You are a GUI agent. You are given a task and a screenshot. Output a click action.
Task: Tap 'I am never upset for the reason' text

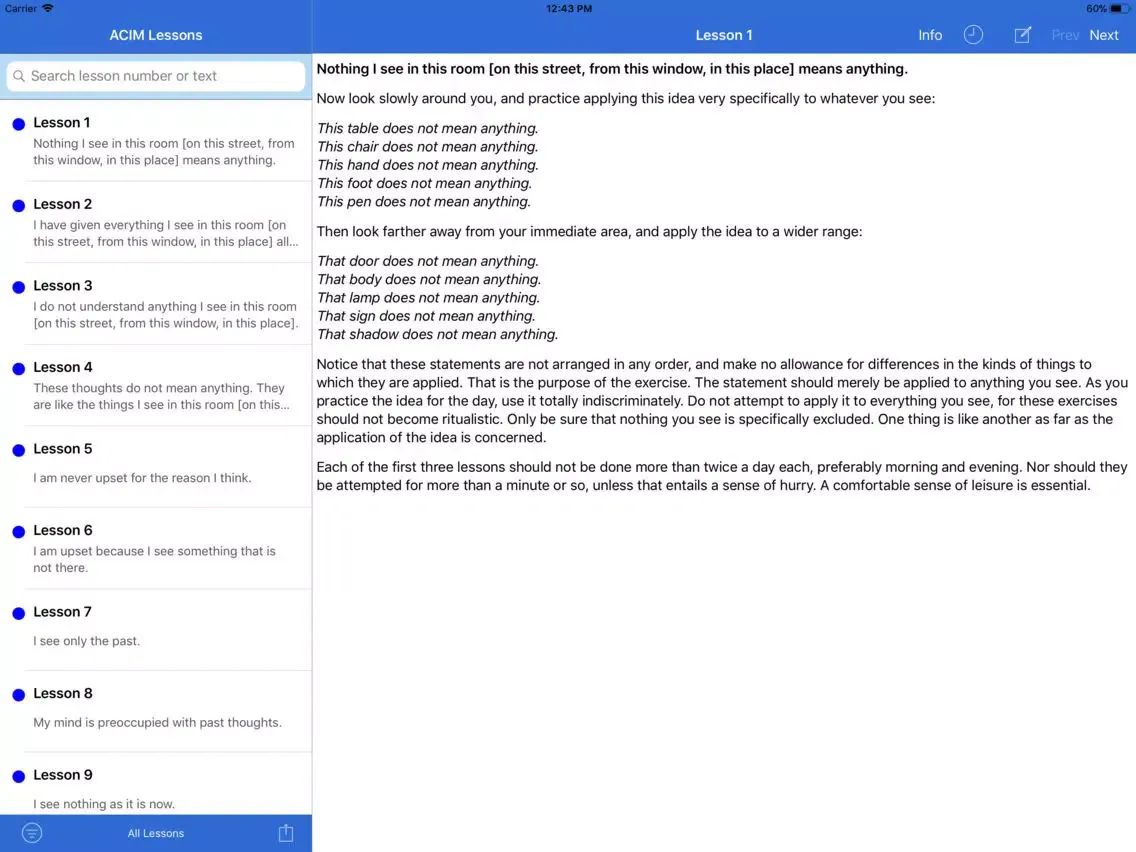click(142, 477)
